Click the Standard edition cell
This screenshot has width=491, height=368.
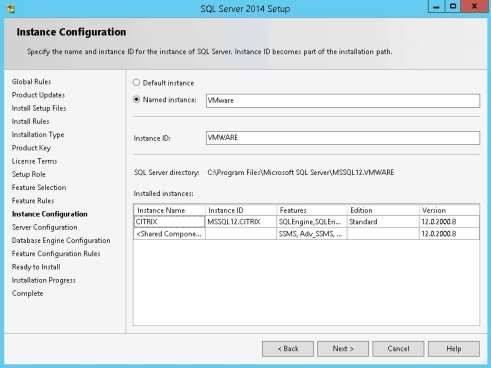(x=383, y=222)
